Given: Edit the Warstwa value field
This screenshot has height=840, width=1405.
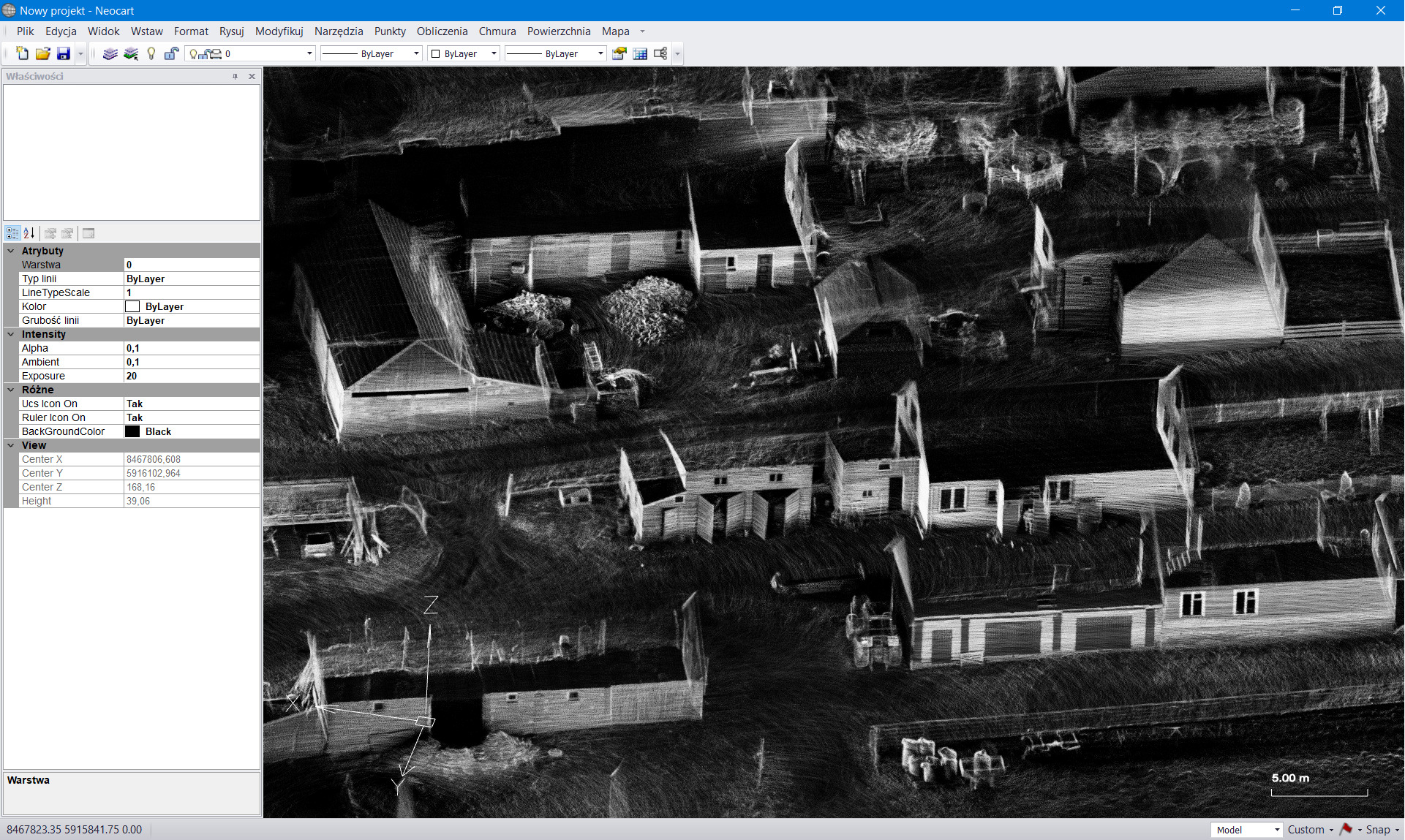Looking at the screenshot, I should point(192,265).
